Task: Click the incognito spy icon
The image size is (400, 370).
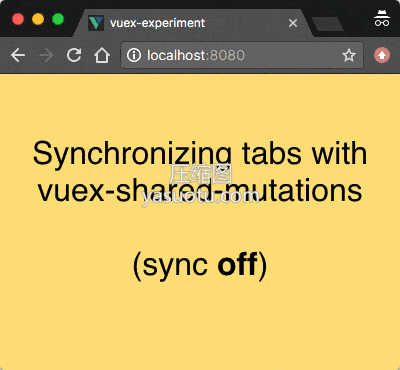Action: point(382,18)
